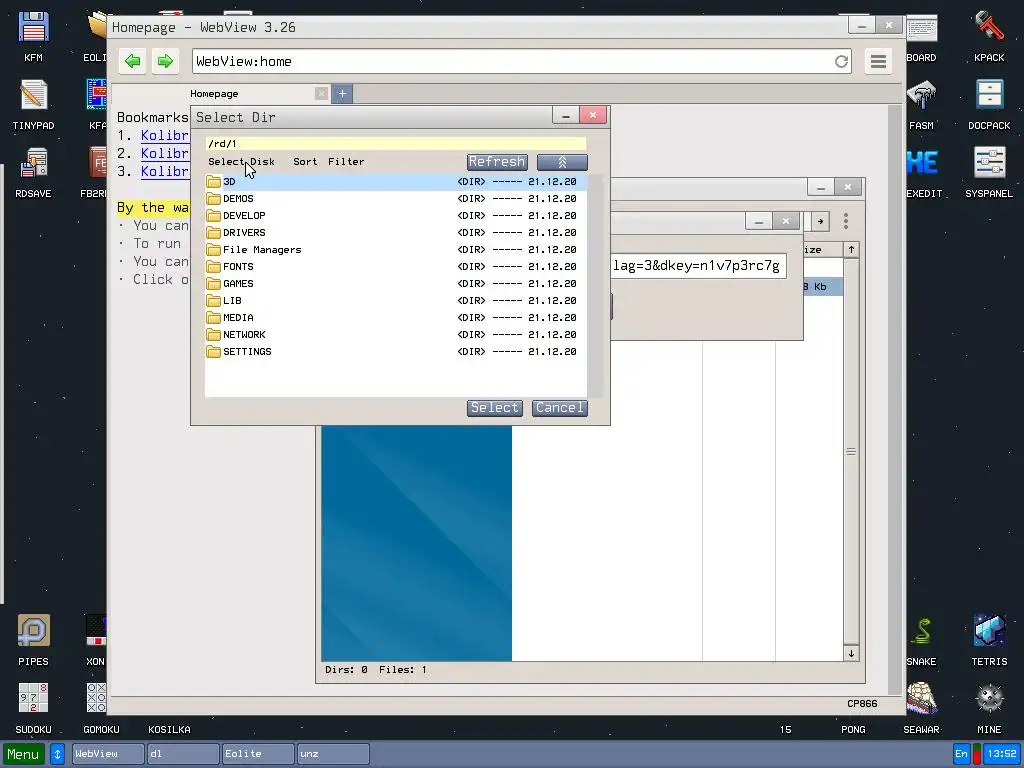Screen dimensions: 1024x768
Task: Open the second Kolibri bookmark link
Action: (165, 153)
